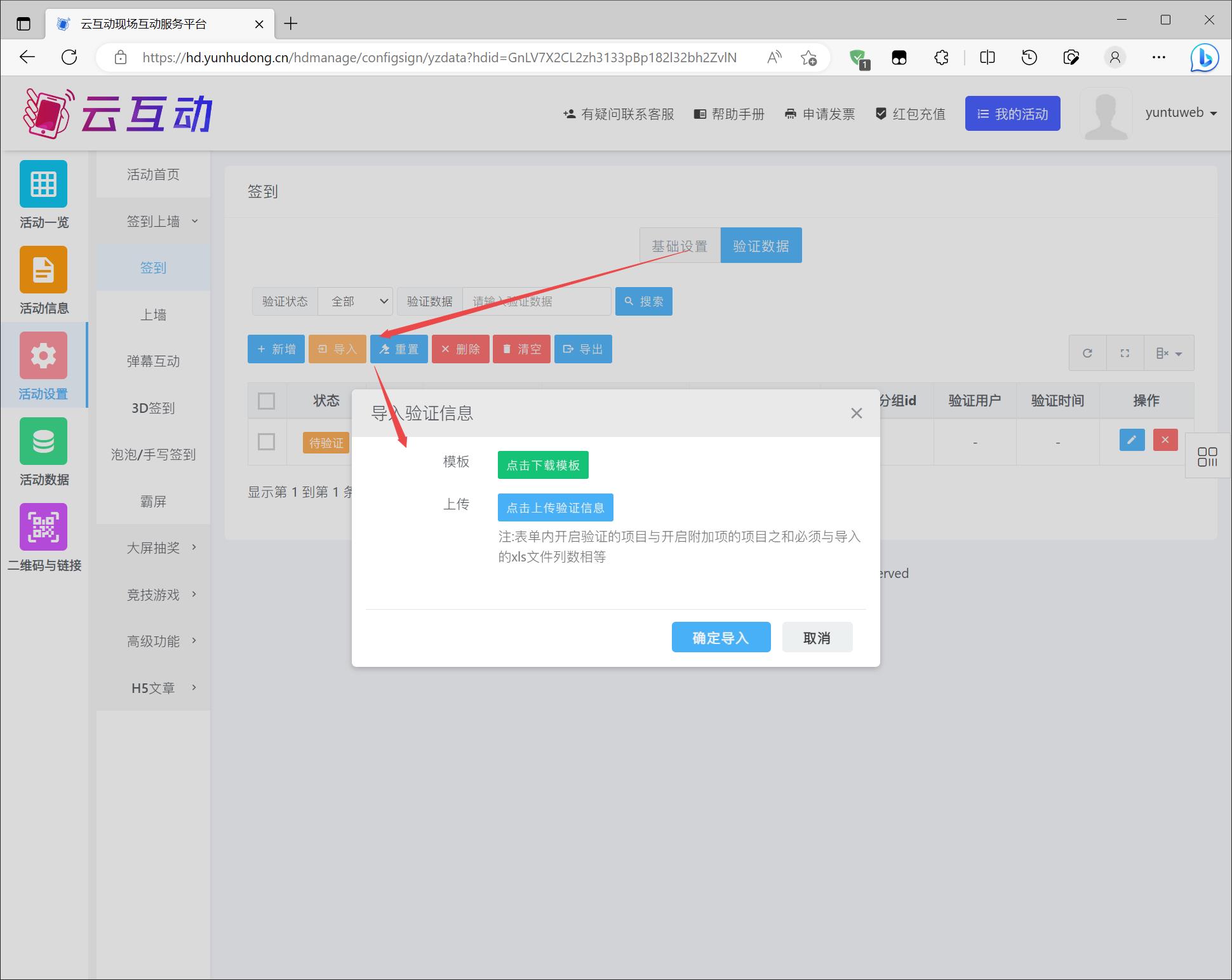
Task: Open the yuntuweb account dropdown
Action: click(1181, 113)
